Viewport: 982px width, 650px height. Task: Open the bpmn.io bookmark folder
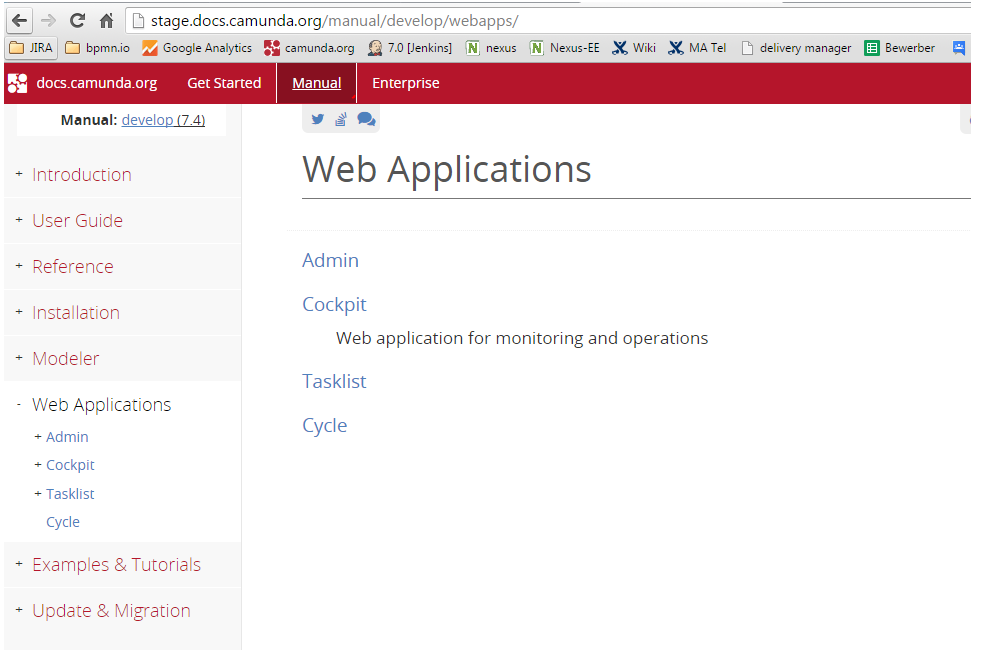[98, 48]
